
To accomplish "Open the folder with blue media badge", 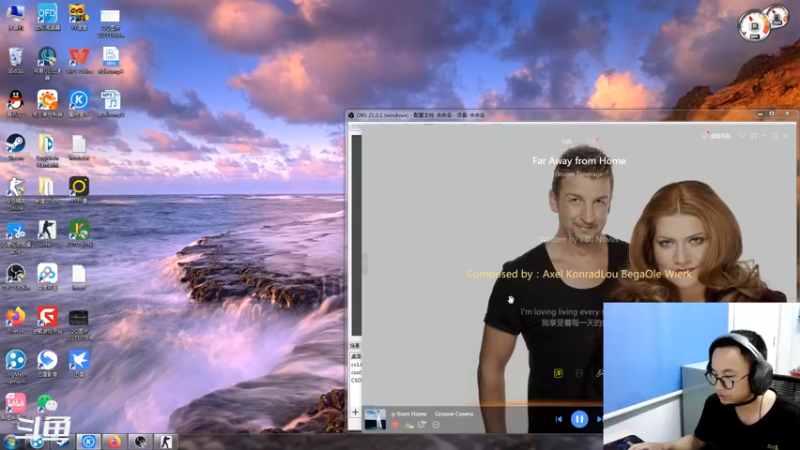I will pyautogui.click(x=47, y=149).
